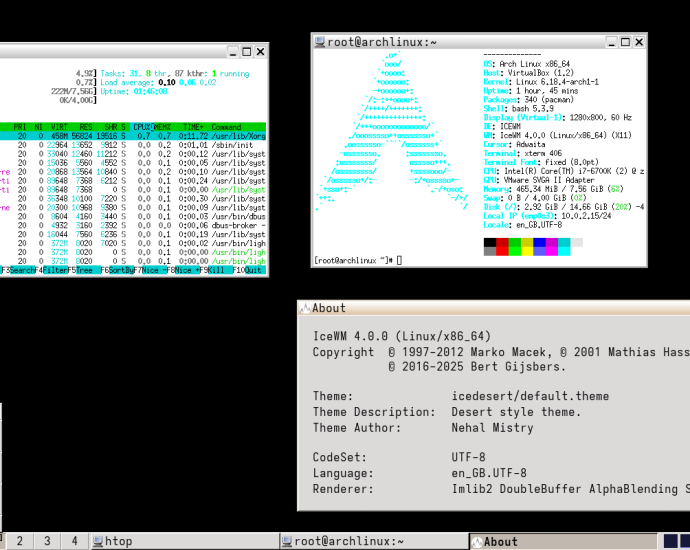Sort htop by CPU% column header
The image size is (690, 550).
[x=143, y=127]
